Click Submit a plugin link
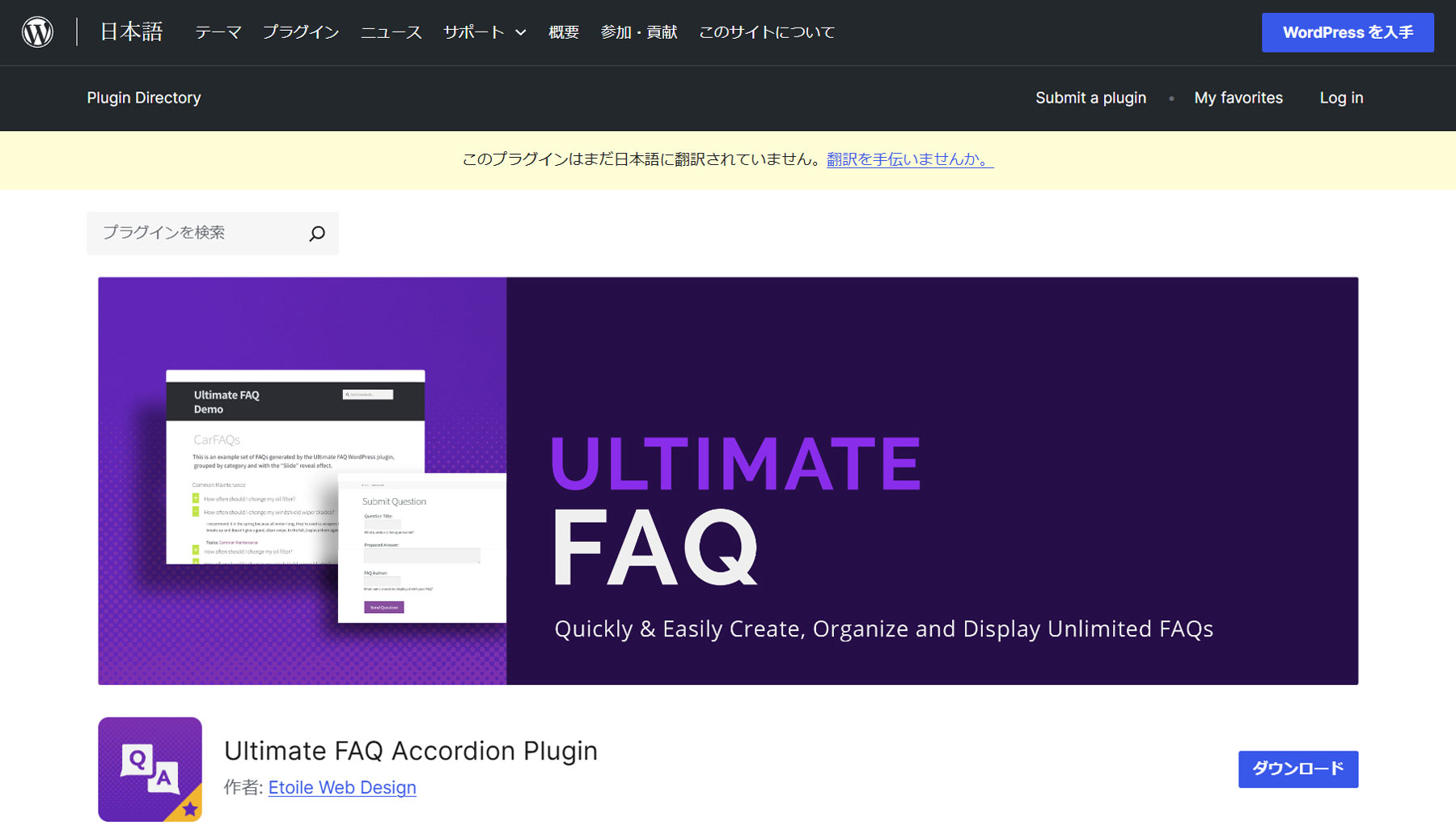This screenshot has height=825, width=1456. tap(1090, 98)
